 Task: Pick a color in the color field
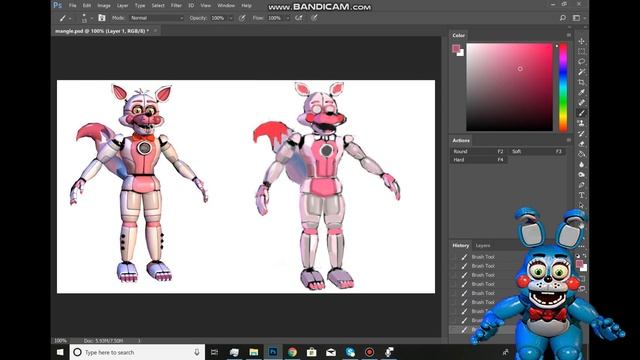coord(509,87)
